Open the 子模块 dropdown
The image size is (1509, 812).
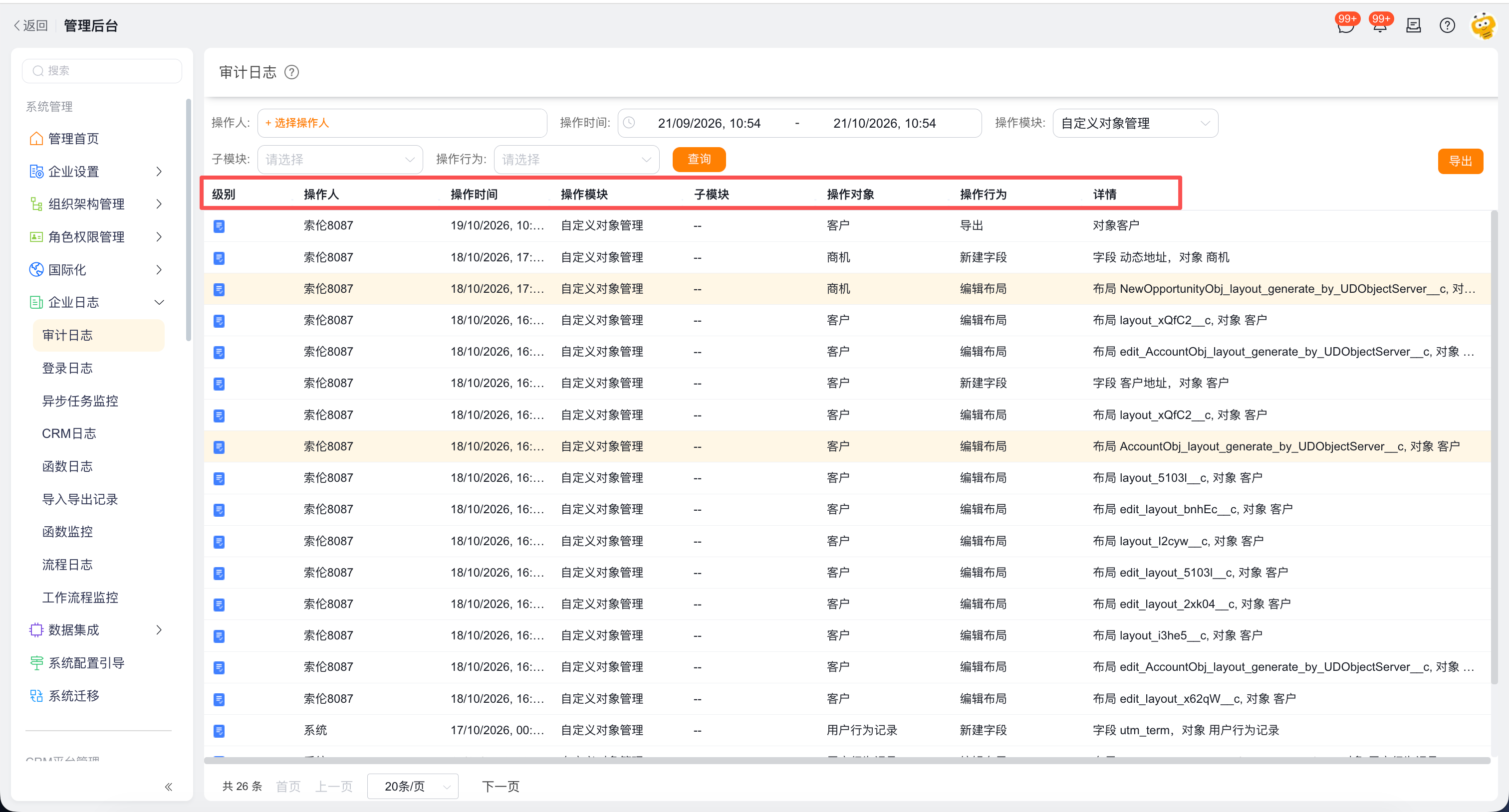340,159
